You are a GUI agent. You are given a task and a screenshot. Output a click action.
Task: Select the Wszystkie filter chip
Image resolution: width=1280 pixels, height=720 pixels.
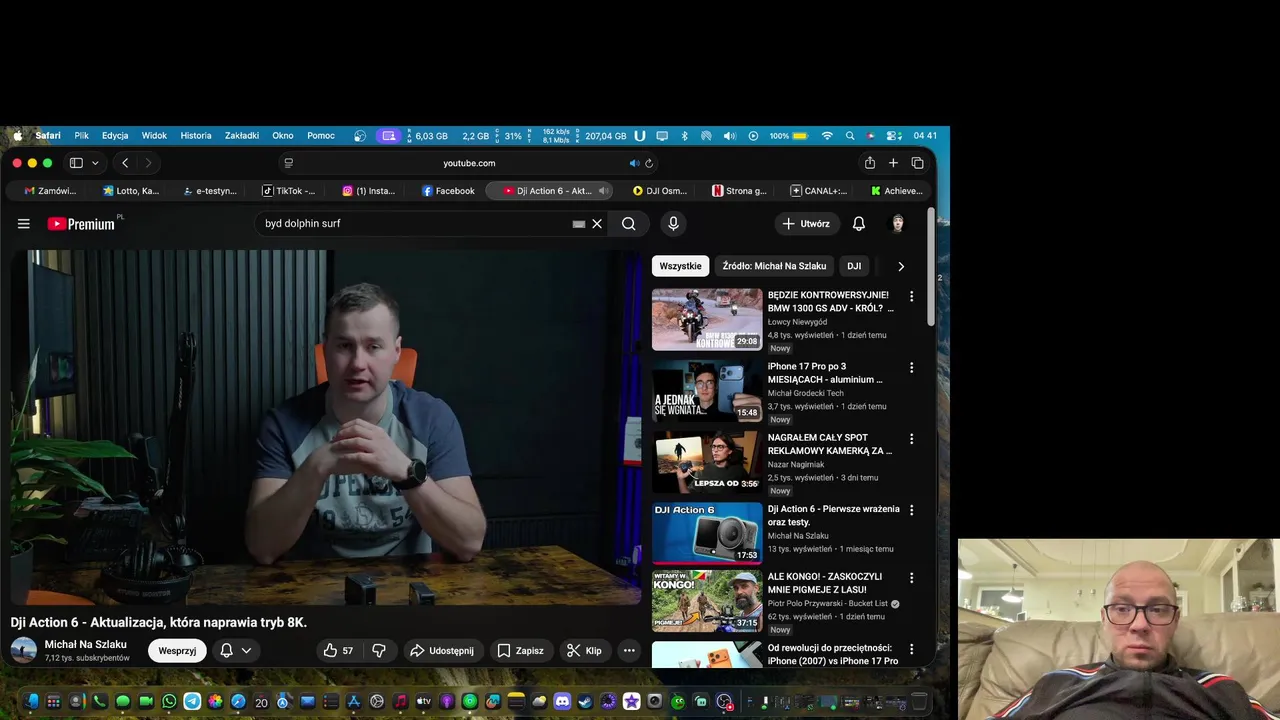pyautogui.click(x=680, y=266)
